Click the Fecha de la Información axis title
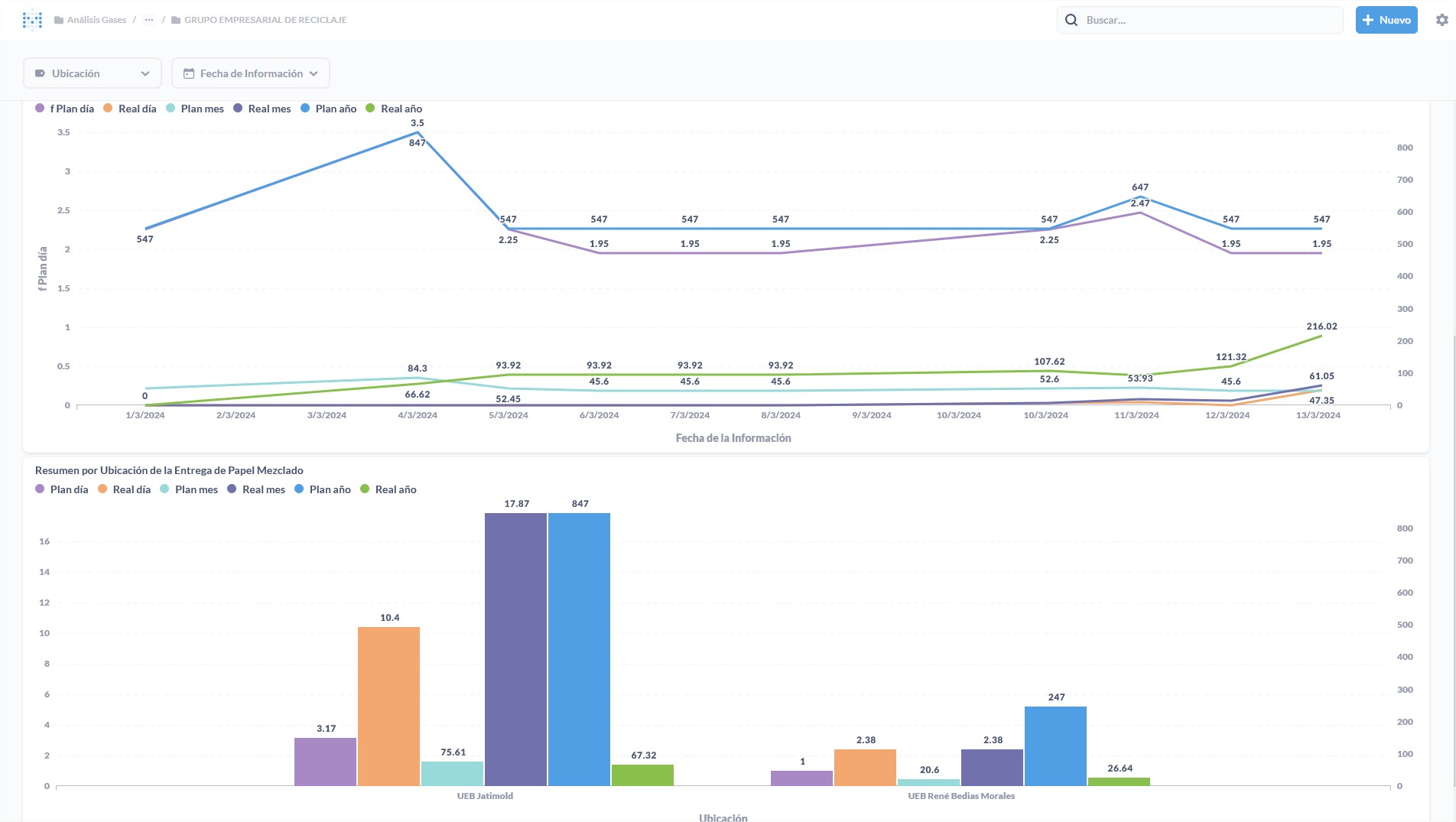 click(733, 438)
